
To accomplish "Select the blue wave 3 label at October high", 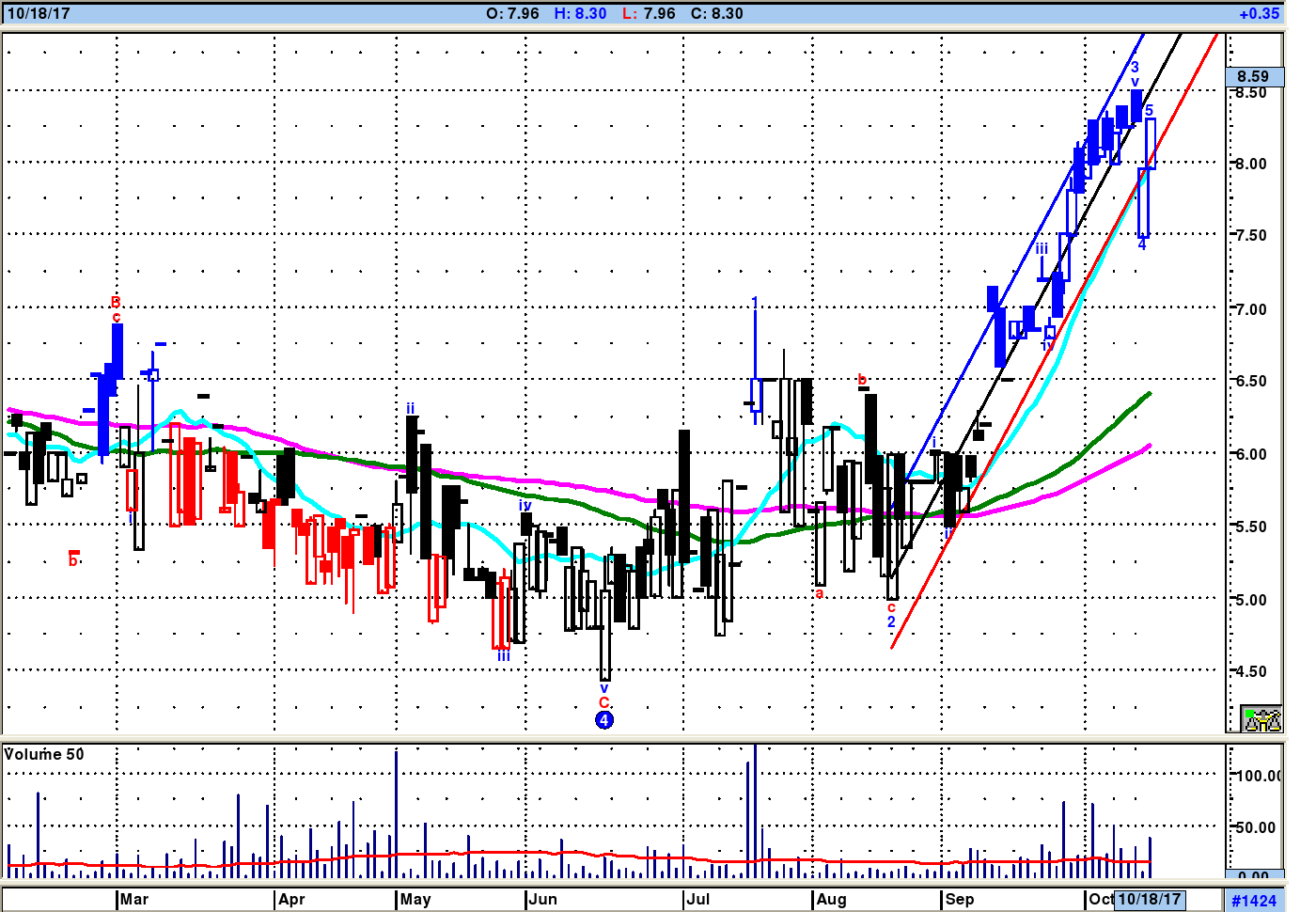I will 1135,67.
